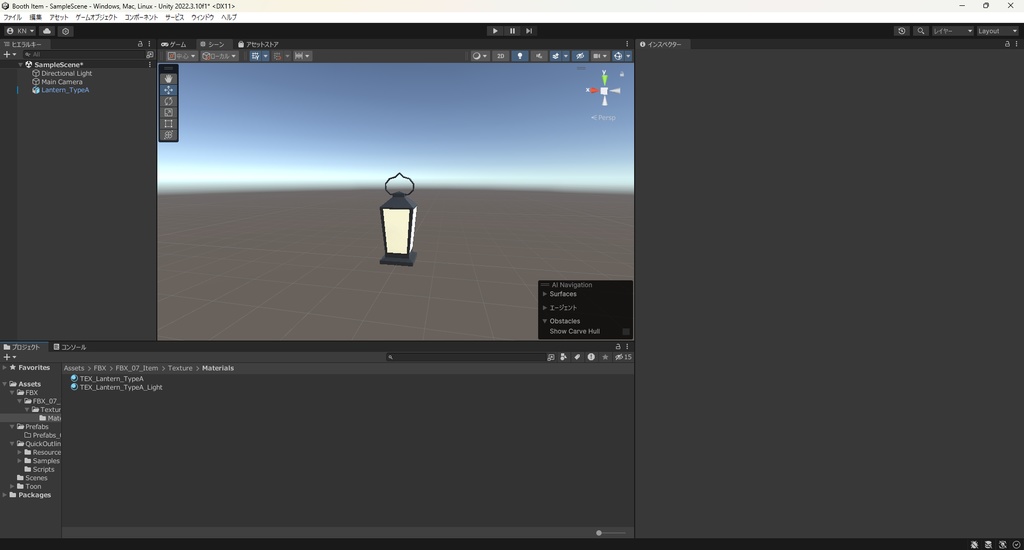Select the Rotate tool in scene overlay

[x=168, y=101]
